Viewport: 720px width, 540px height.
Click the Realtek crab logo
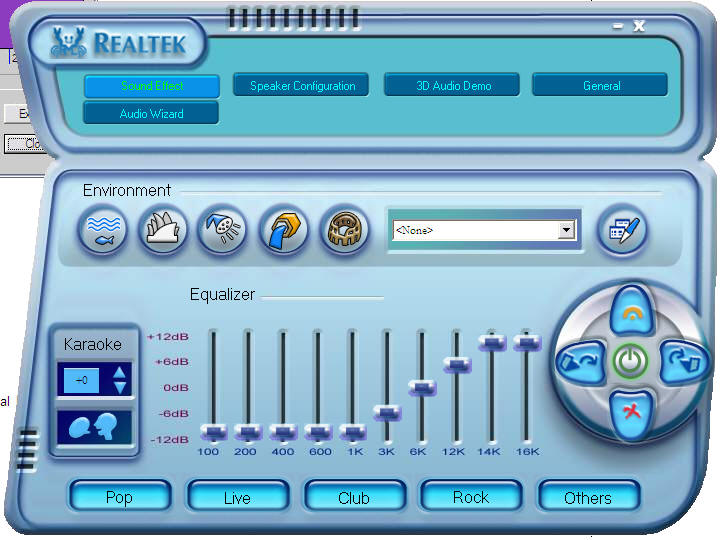[68, 43]
